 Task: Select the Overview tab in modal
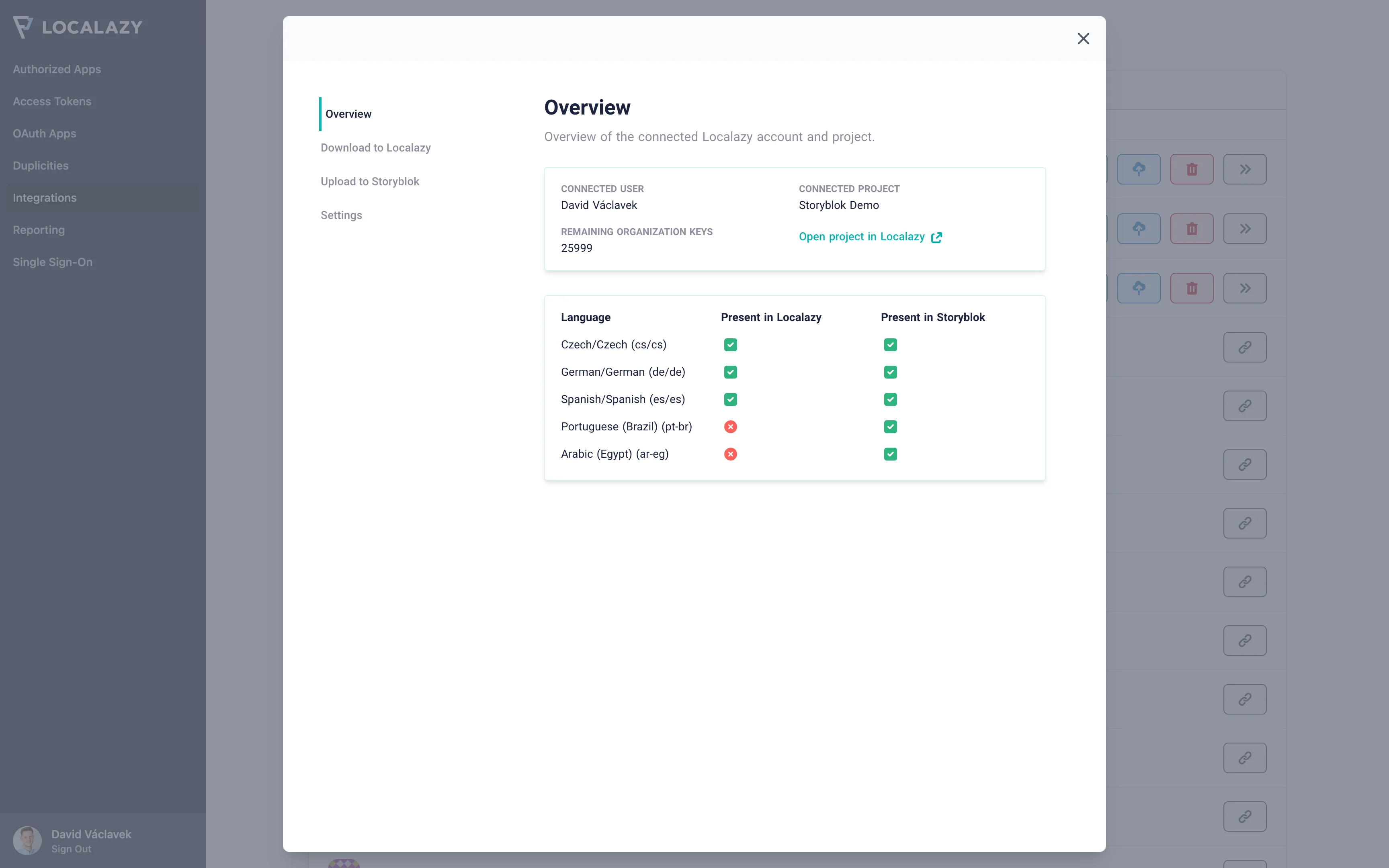click(x=348, y=113)
